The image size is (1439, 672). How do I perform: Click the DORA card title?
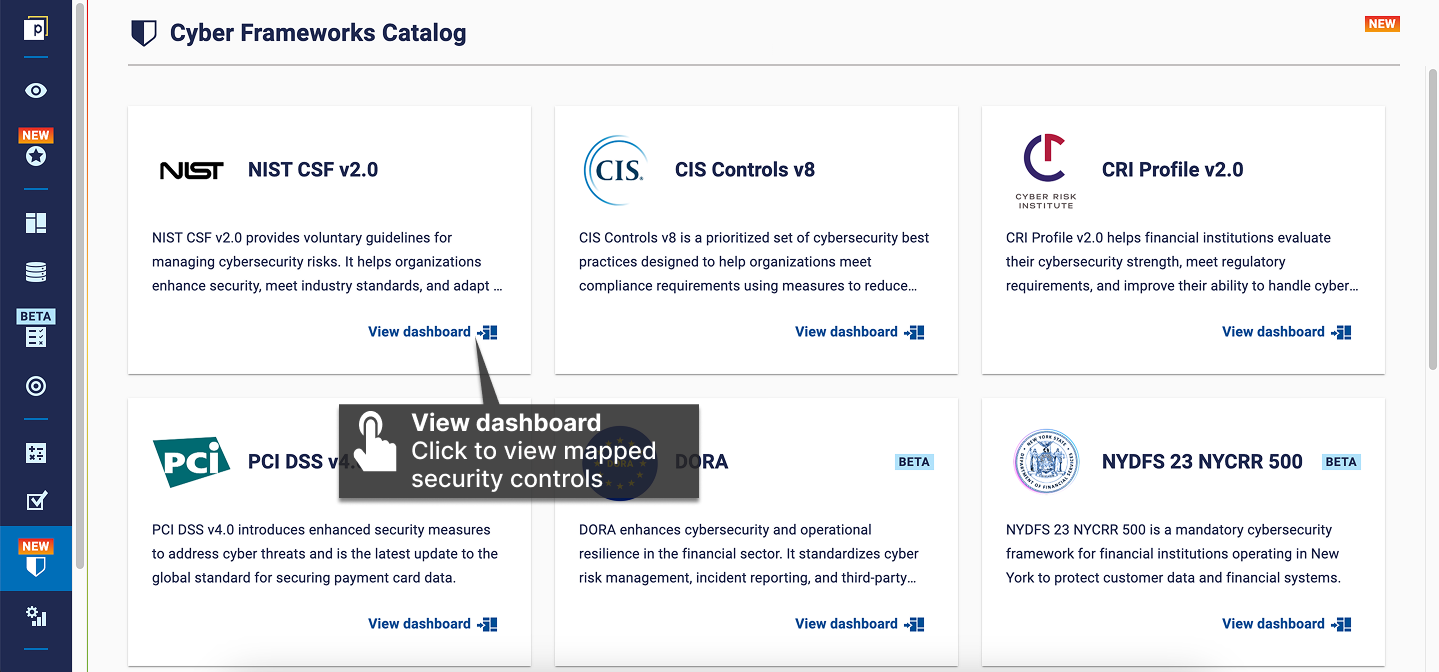702,462
